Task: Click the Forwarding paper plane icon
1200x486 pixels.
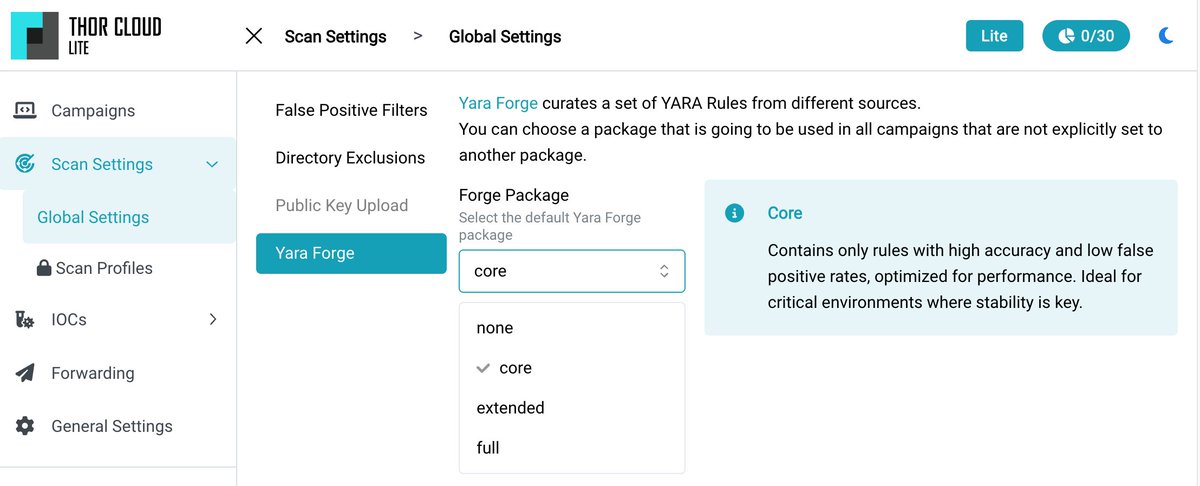Action: (x=26, y=373)
